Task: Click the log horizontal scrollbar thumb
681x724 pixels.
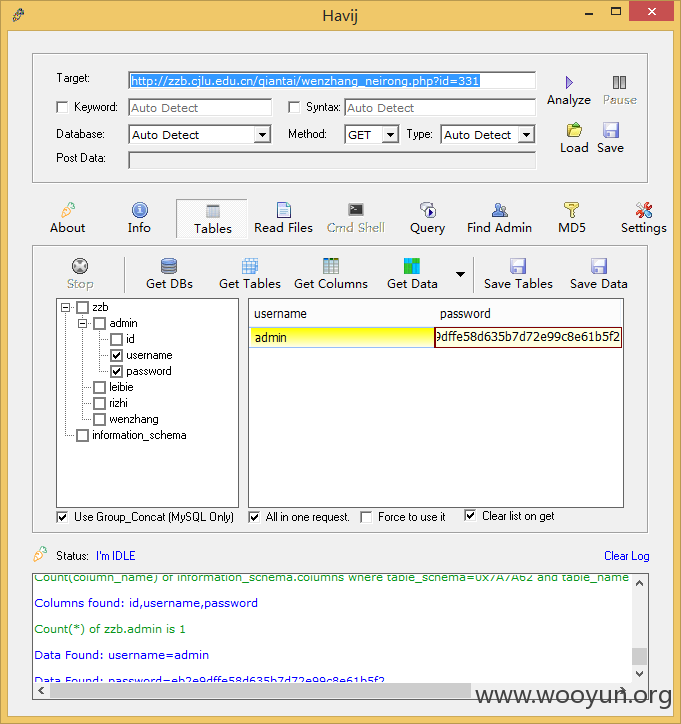Action: [260, 690]
